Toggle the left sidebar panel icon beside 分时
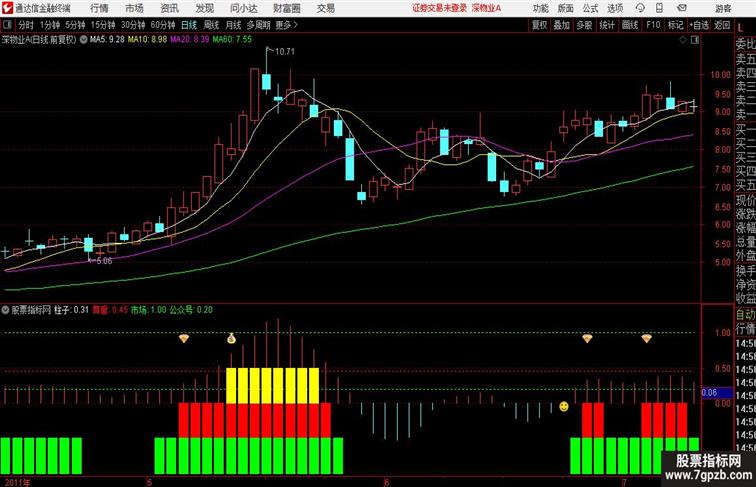The width and height of the screenshot is (756, 487). tap(7, 25)
